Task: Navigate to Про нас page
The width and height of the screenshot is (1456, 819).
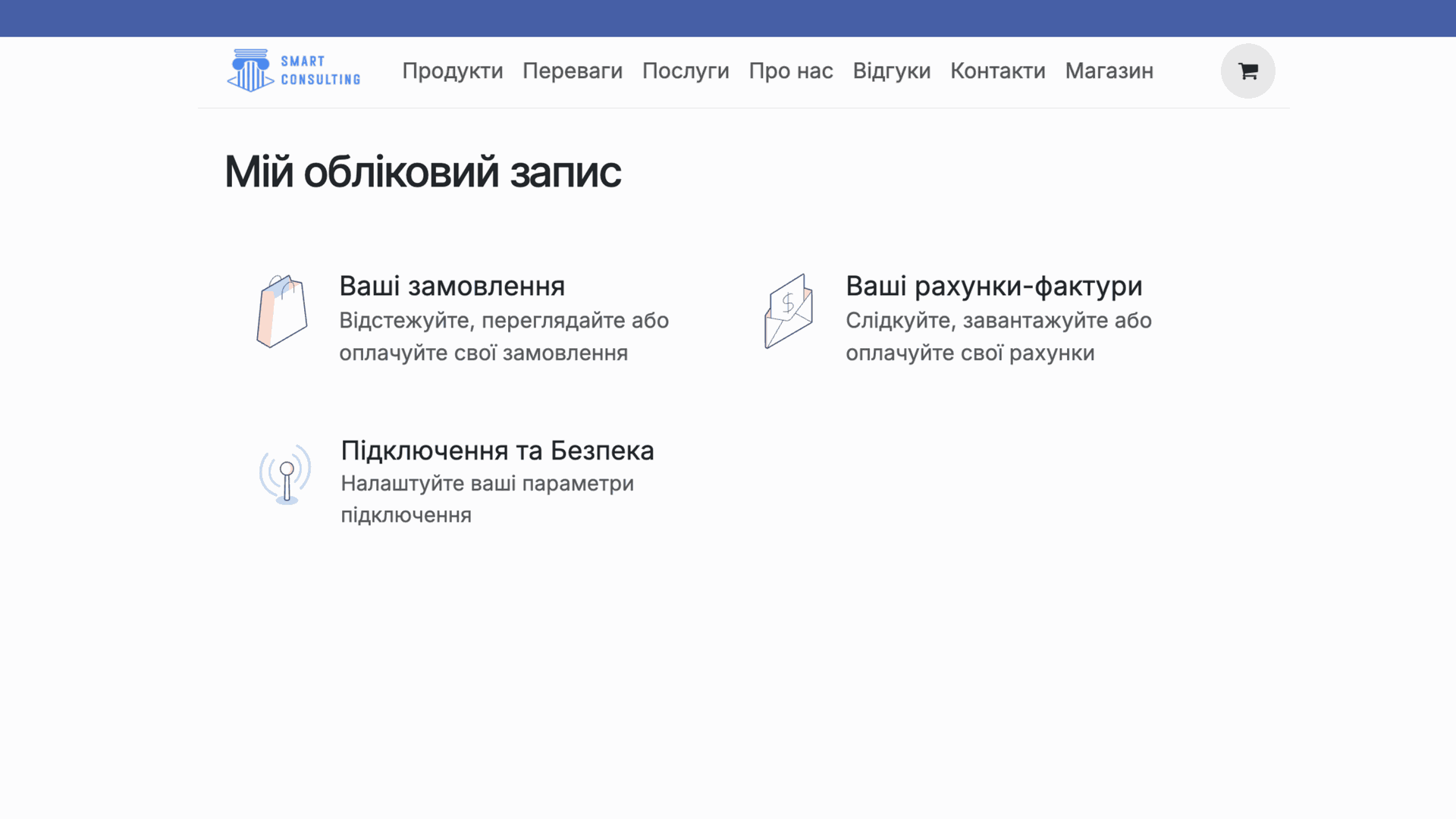Action: click(790, 71)
